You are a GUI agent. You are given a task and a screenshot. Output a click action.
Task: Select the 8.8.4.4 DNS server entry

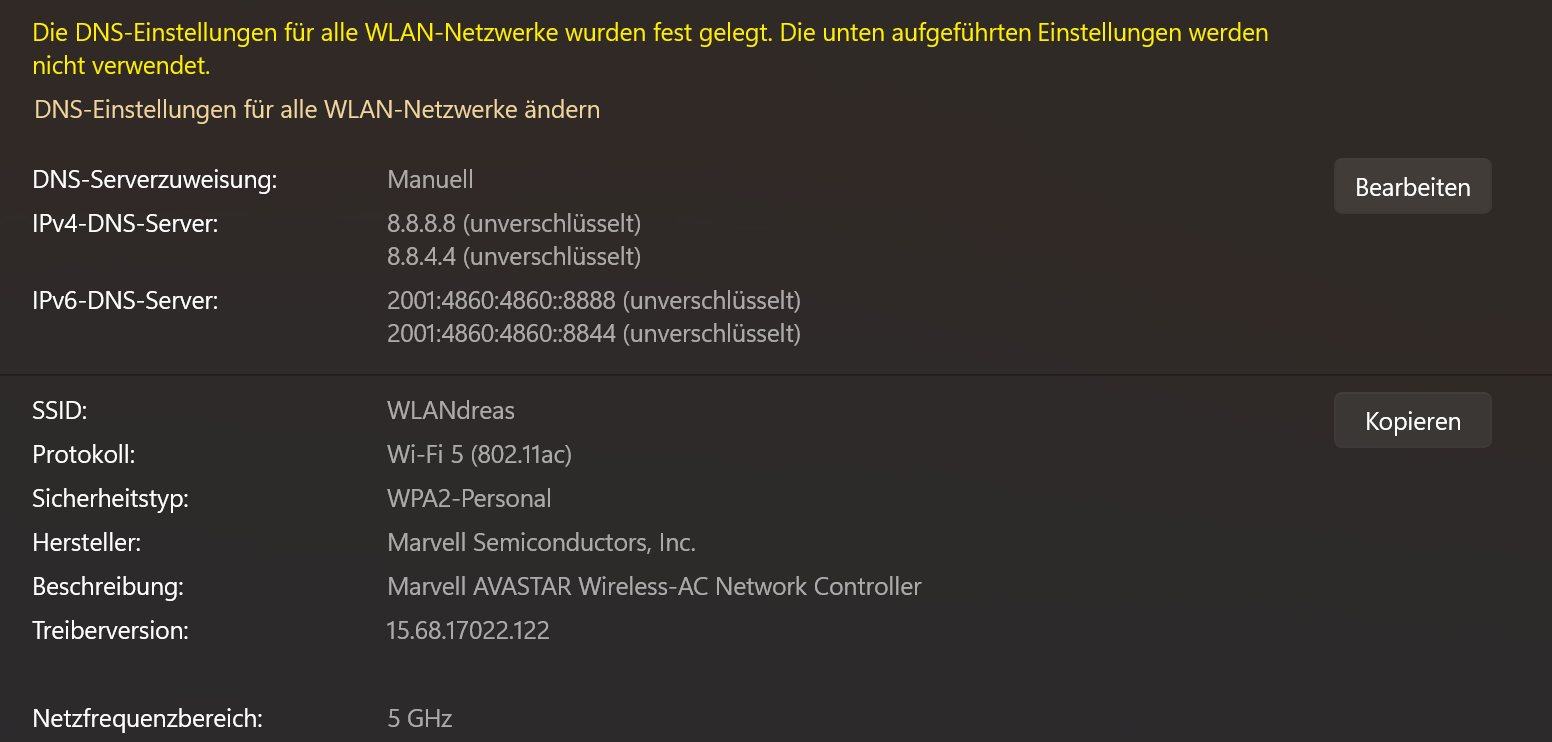pyautogui.click(x=514, y=257)
